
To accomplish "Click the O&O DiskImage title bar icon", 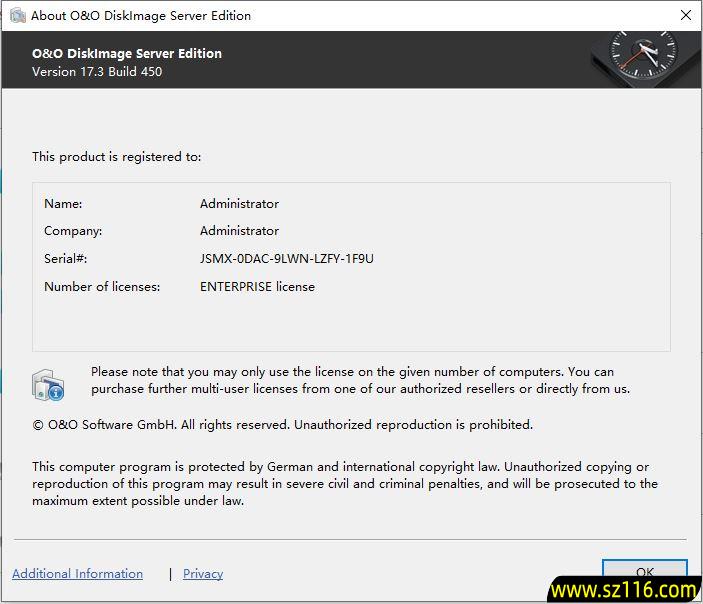I will (17, 15).
